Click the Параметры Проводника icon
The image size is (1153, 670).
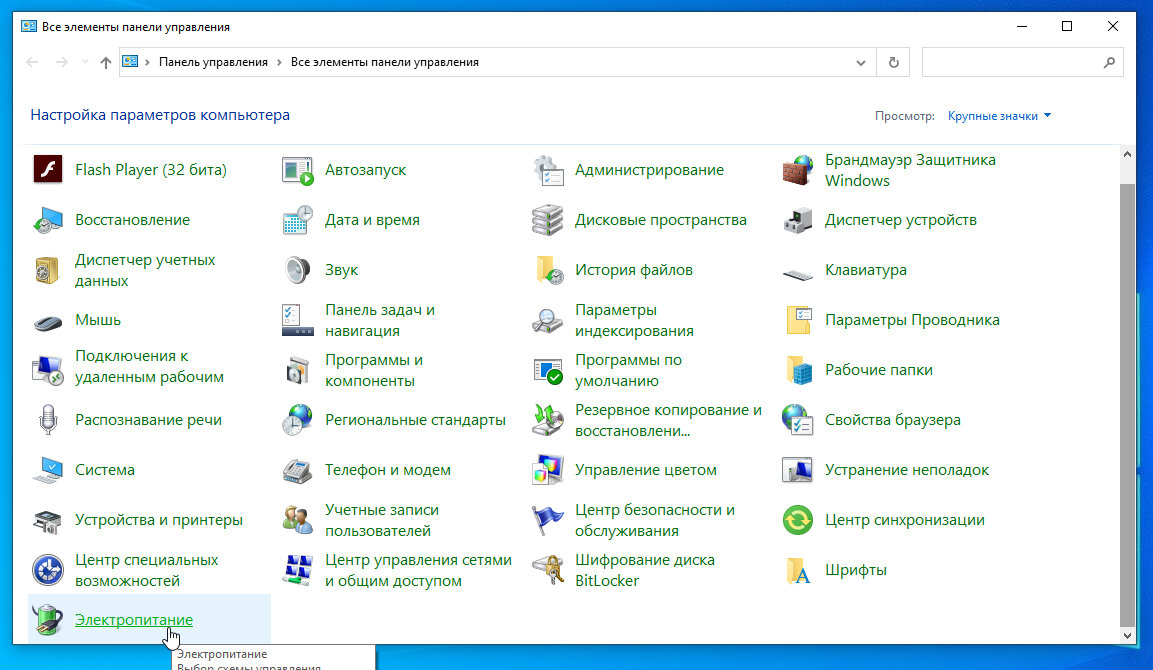pos(798,320)
